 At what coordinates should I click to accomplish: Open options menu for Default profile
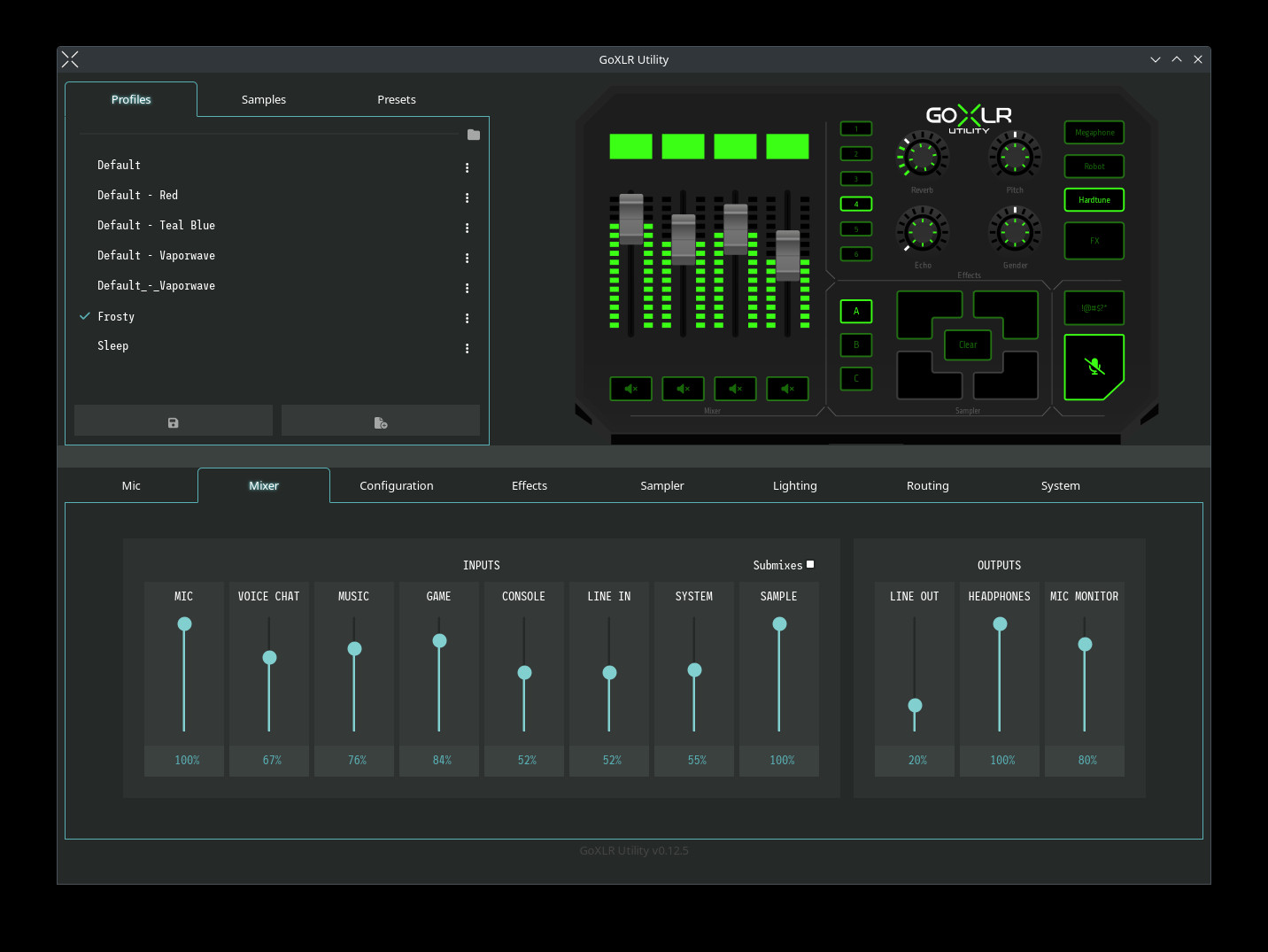point(467,167)
